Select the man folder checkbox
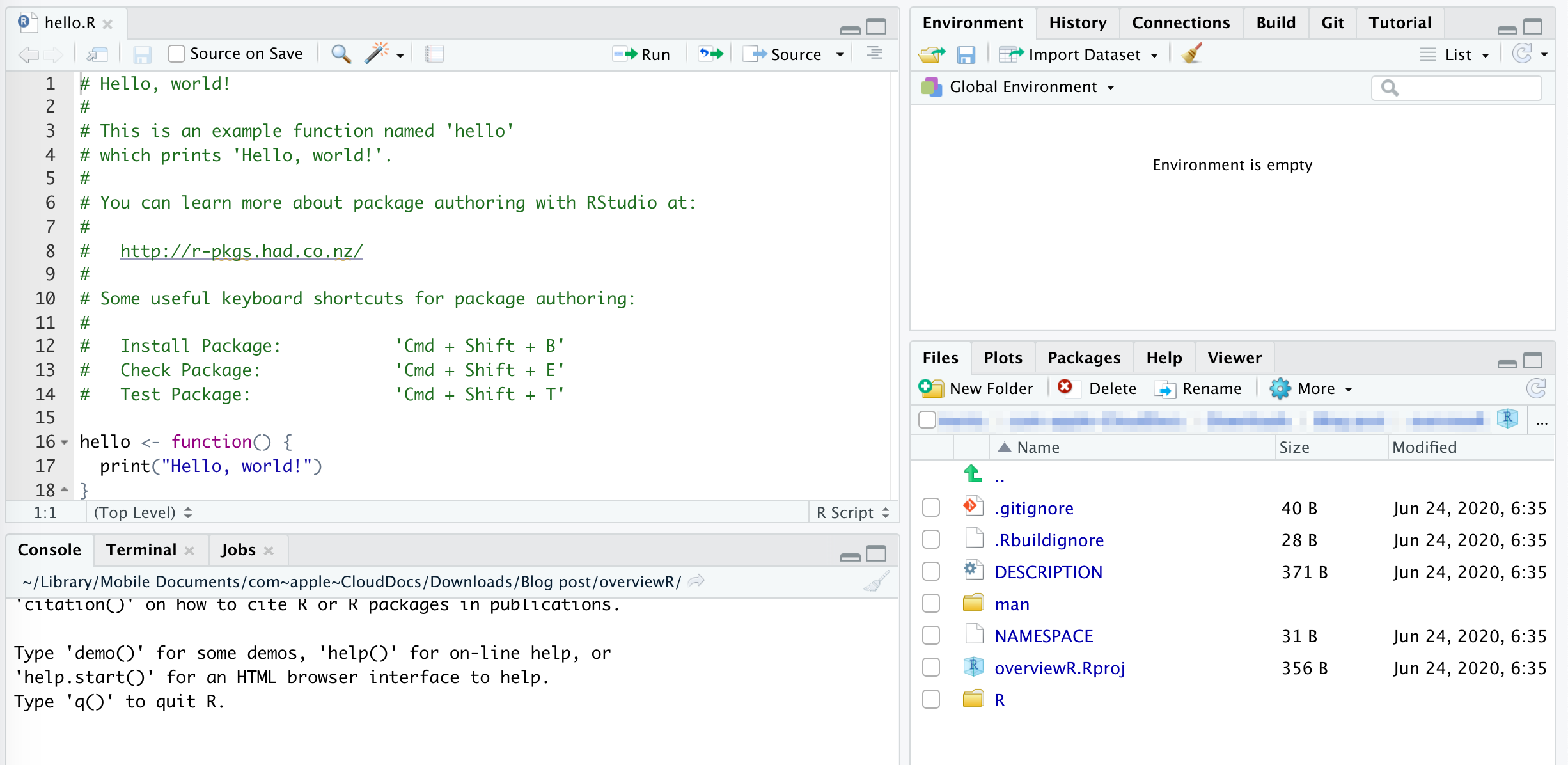Viewport: 1568px width, 765px height. tap(931, 603)
